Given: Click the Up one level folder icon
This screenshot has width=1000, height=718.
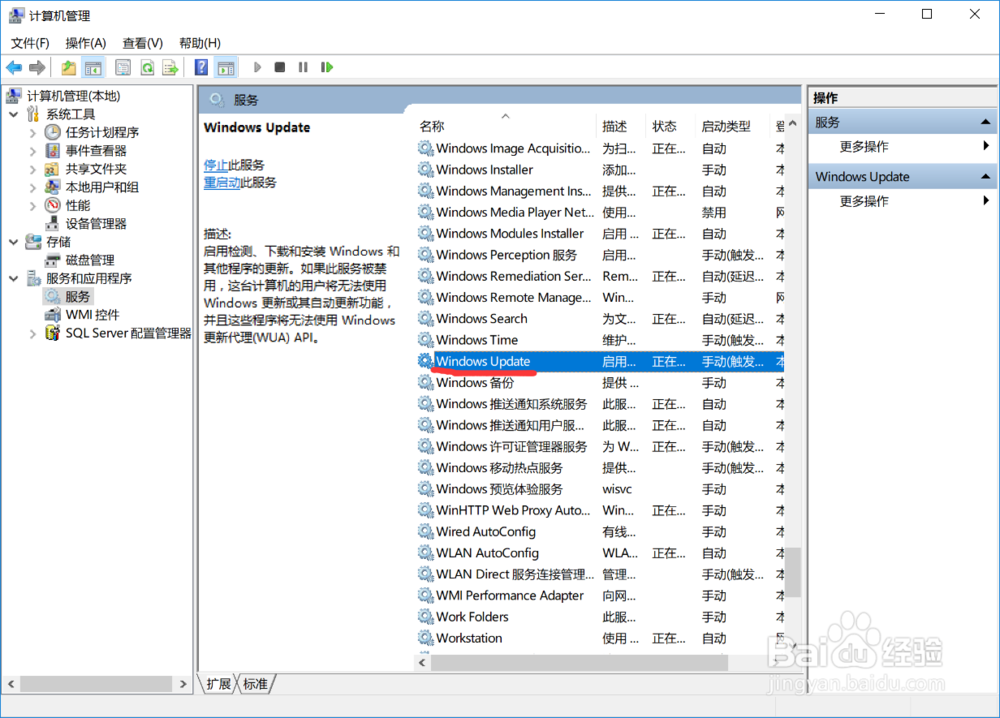Looking at the screenshot, I should (x=68, y=67).
